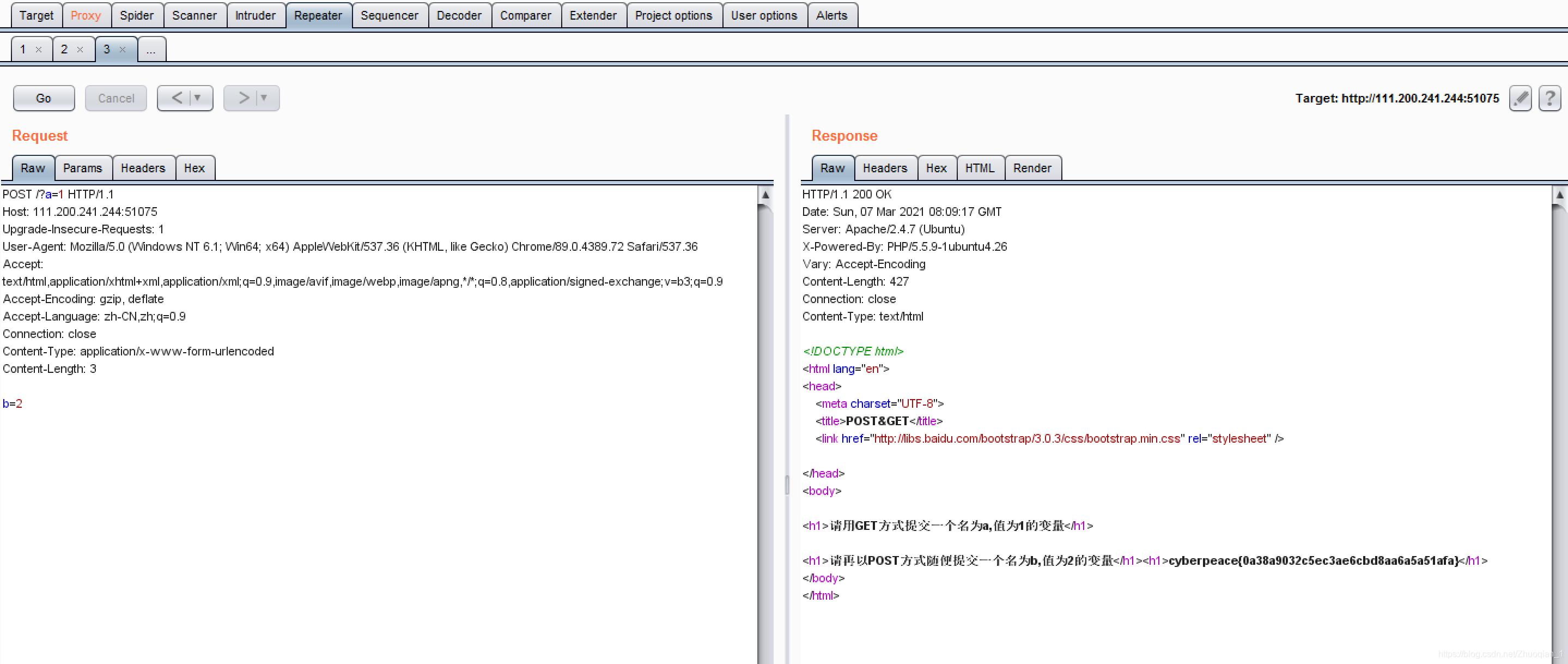Close Repeater tab 1

tap(38, 50)
